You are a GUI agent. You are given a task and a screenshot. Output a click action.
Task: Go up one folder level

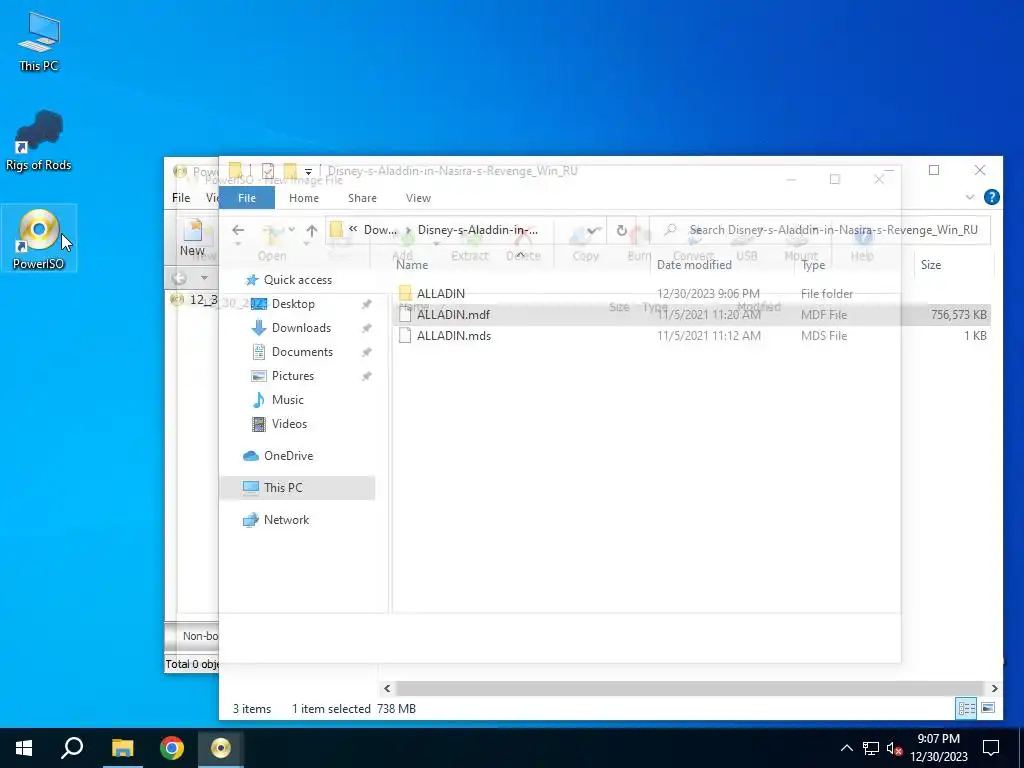tap(312, 230)
